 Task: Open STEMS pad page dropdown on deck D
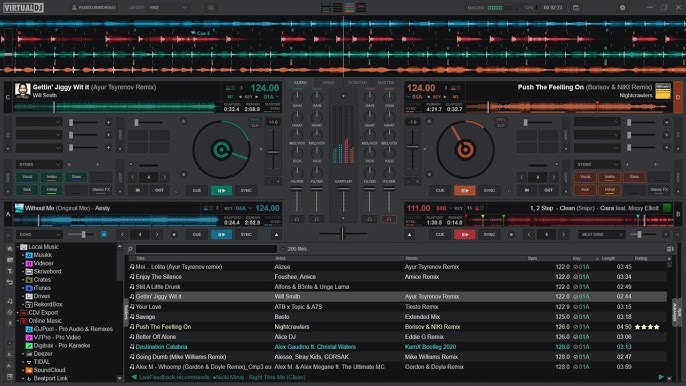pyautogui.click(x=597, y=165)
